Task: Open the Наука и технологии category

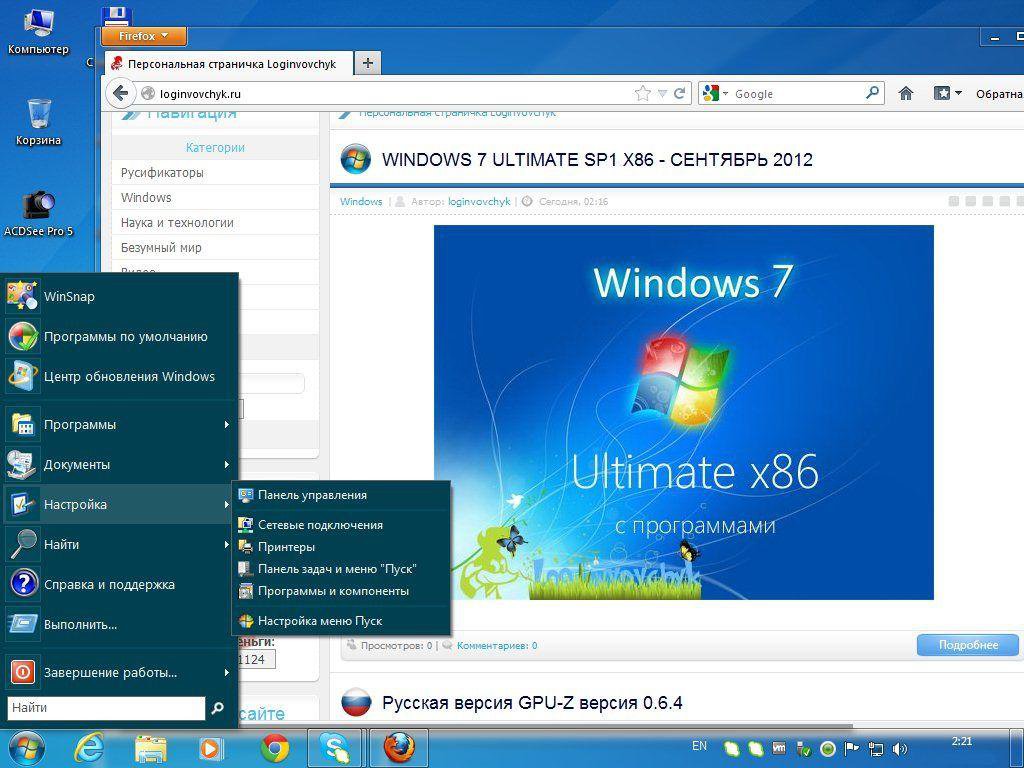Action: [177, 223]
